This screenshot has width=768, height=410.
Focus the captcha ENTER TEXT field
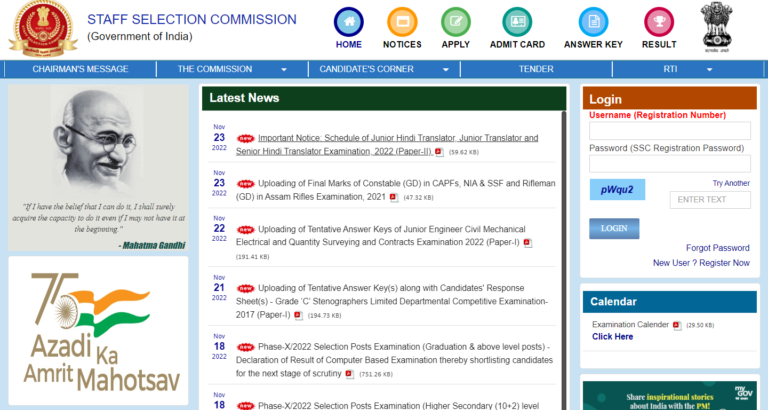pyautogui.click(x=709, y=199)
